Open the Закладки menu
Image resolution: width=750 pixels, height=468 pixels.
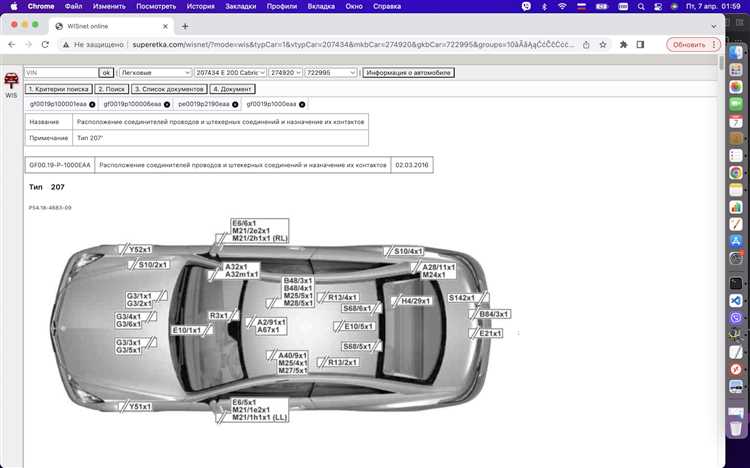(241, 6)
